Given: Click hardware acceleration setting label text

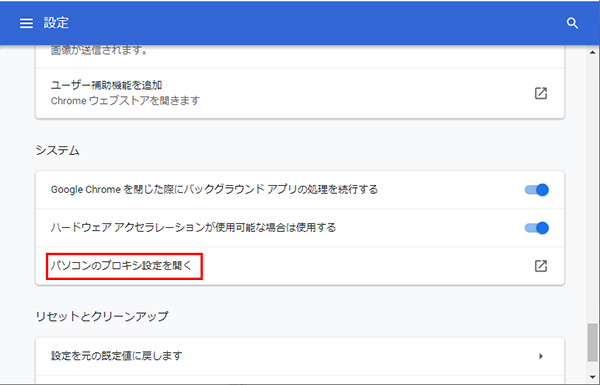Looking at the screenshot, I should [x=193, y=228].
